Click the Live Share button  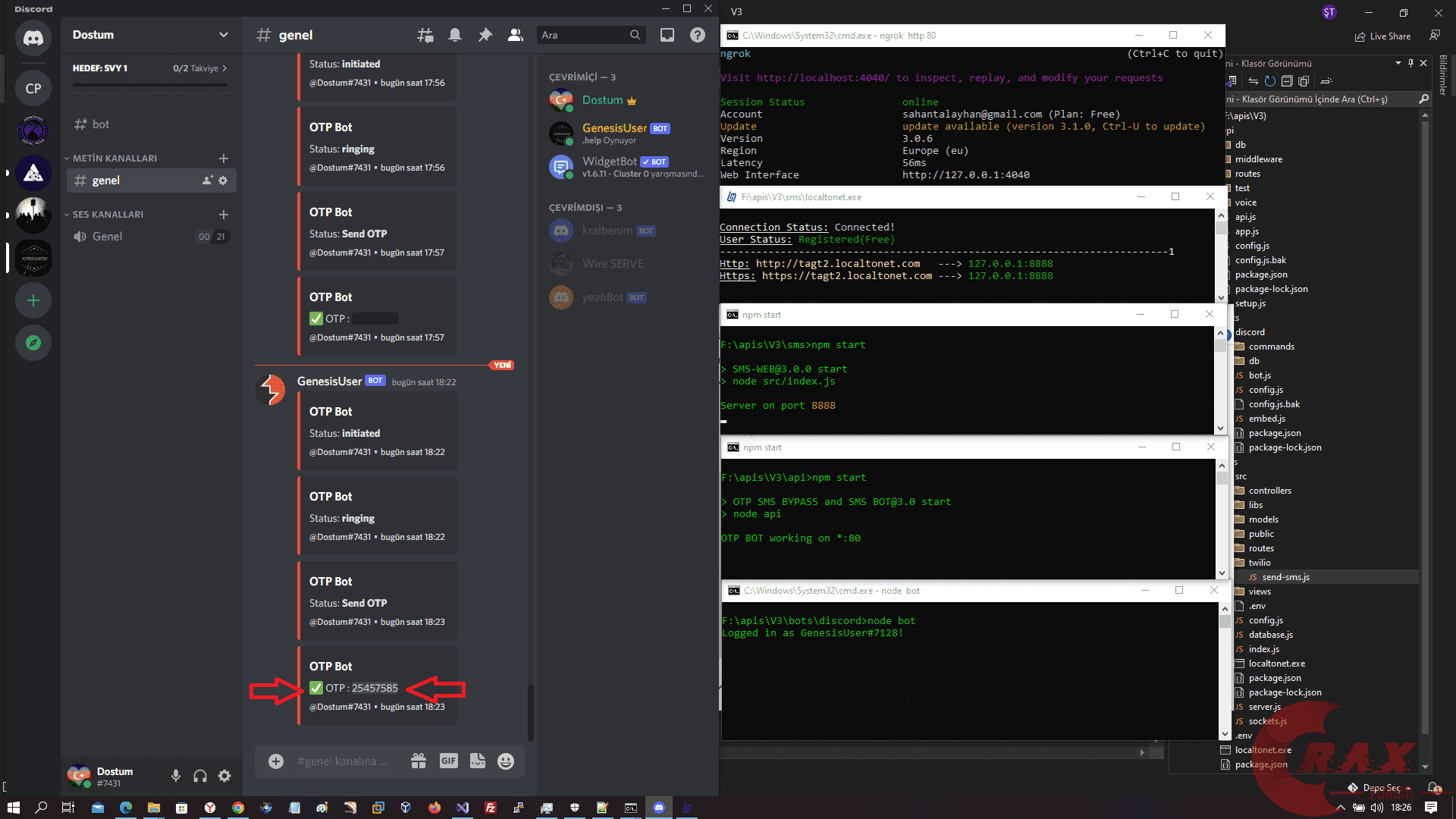1383,36
